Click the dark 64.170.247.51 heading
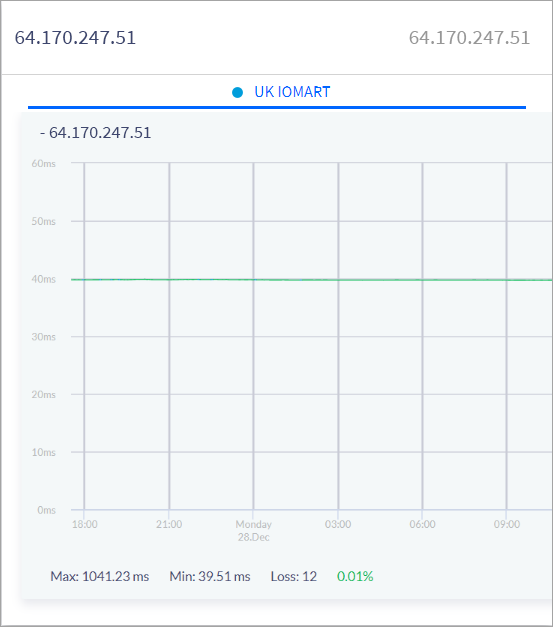 [75, 38]
